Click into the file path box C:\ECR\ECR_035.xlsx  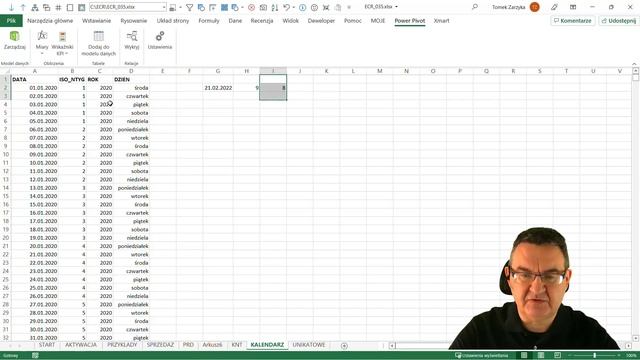125,7
